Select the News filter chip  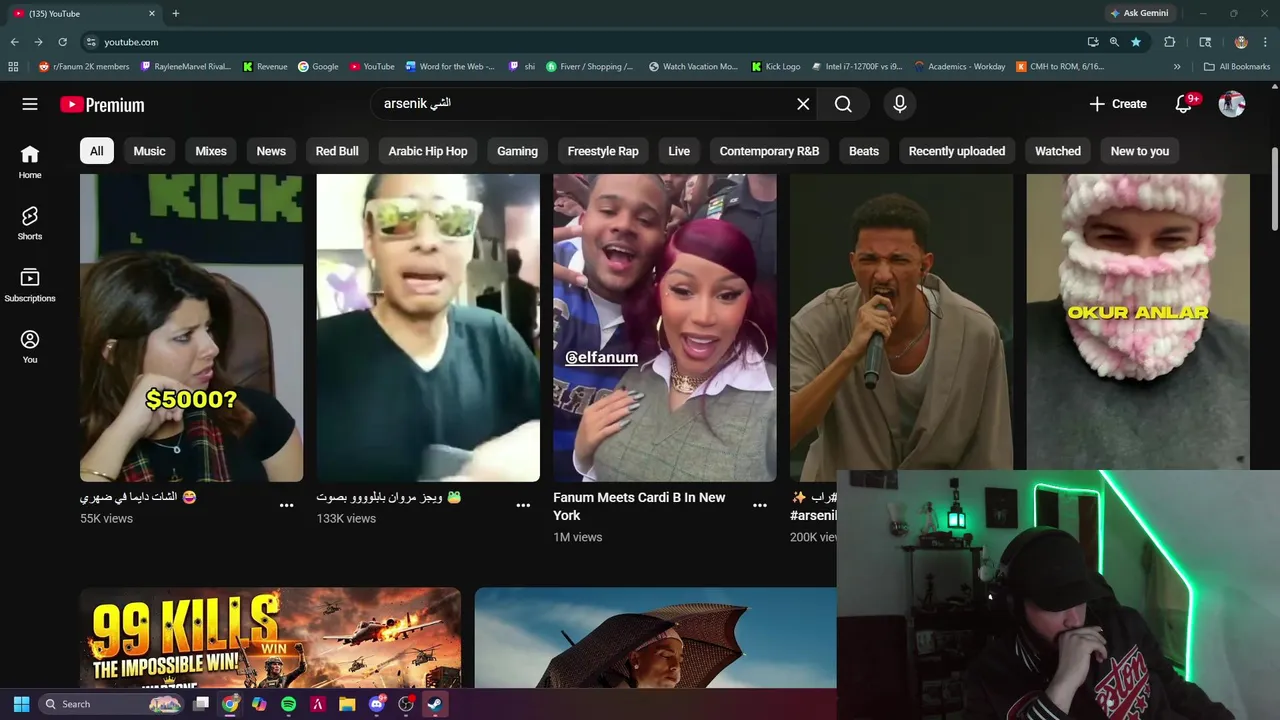271,151
